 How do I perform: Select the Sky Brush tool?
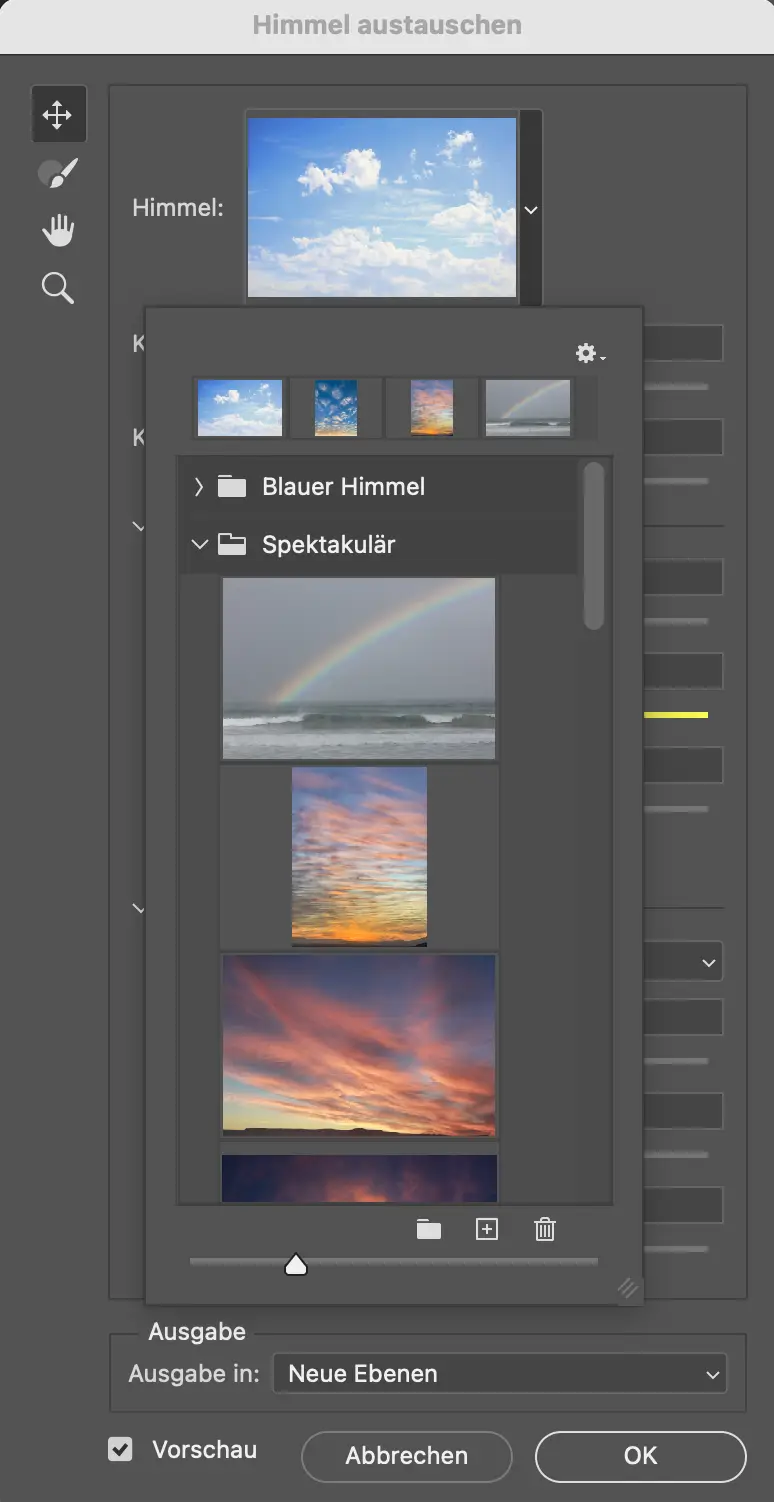point(58,173)
